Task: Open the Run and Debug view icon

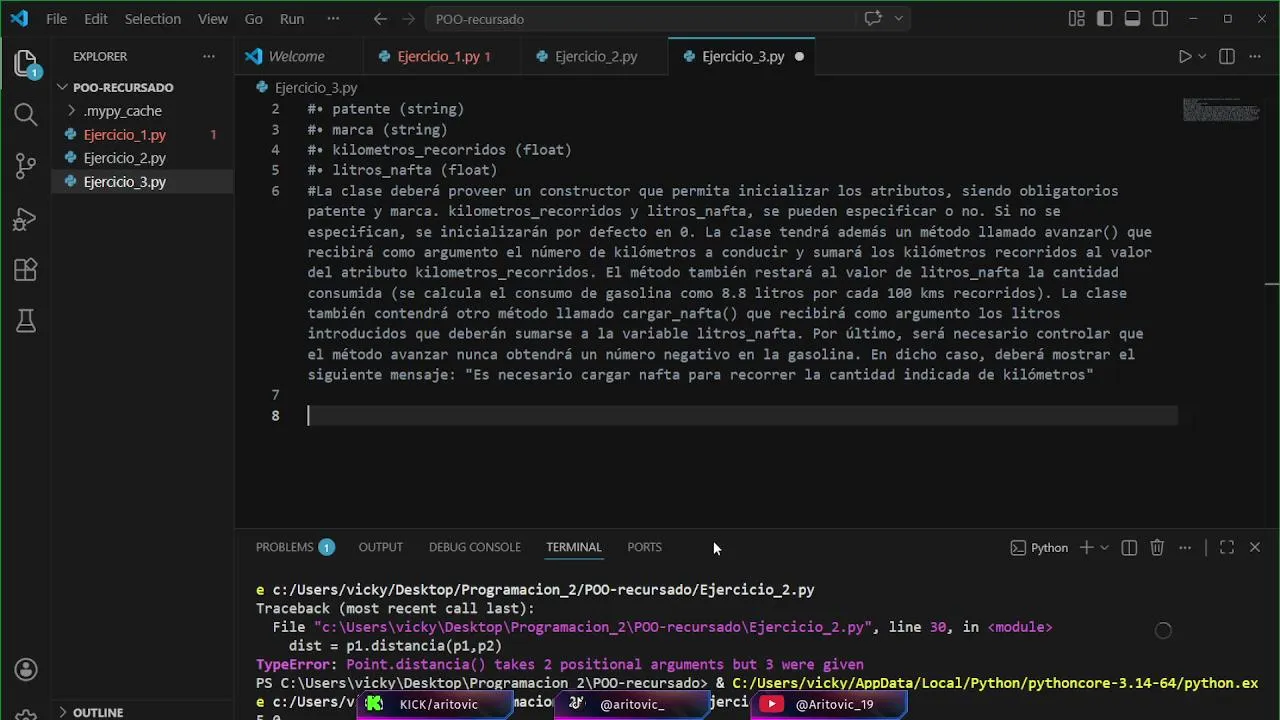Action: (x=26, y=218)
